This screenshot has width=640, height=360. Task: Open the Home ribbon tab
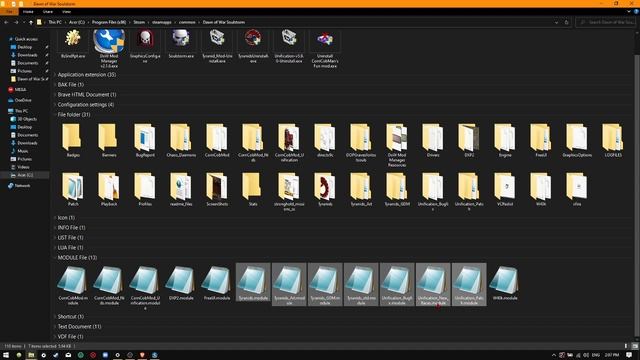pos(28,12)
